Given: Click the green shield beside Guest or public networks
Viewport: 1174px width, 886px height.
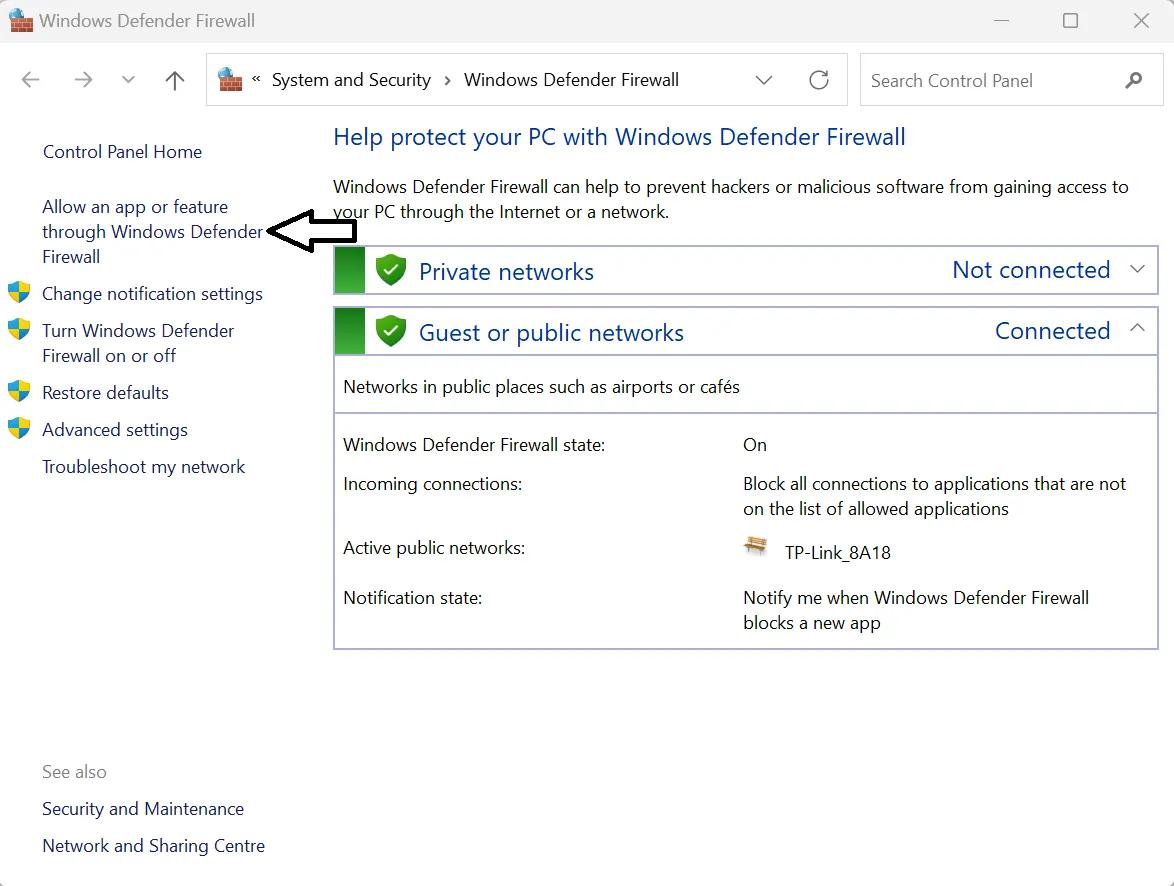Looking at the screenshot, I should click(x=391, y=331).
